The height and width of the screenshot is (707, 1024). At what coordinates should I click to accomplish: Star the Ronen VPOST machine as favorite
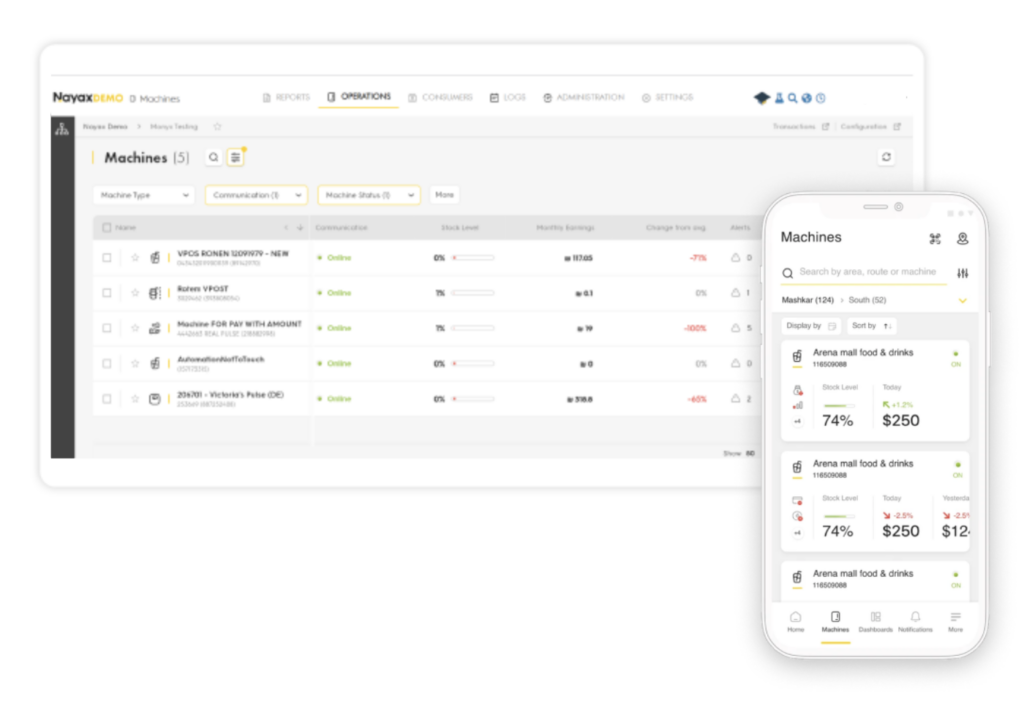[x=135, y=293]
